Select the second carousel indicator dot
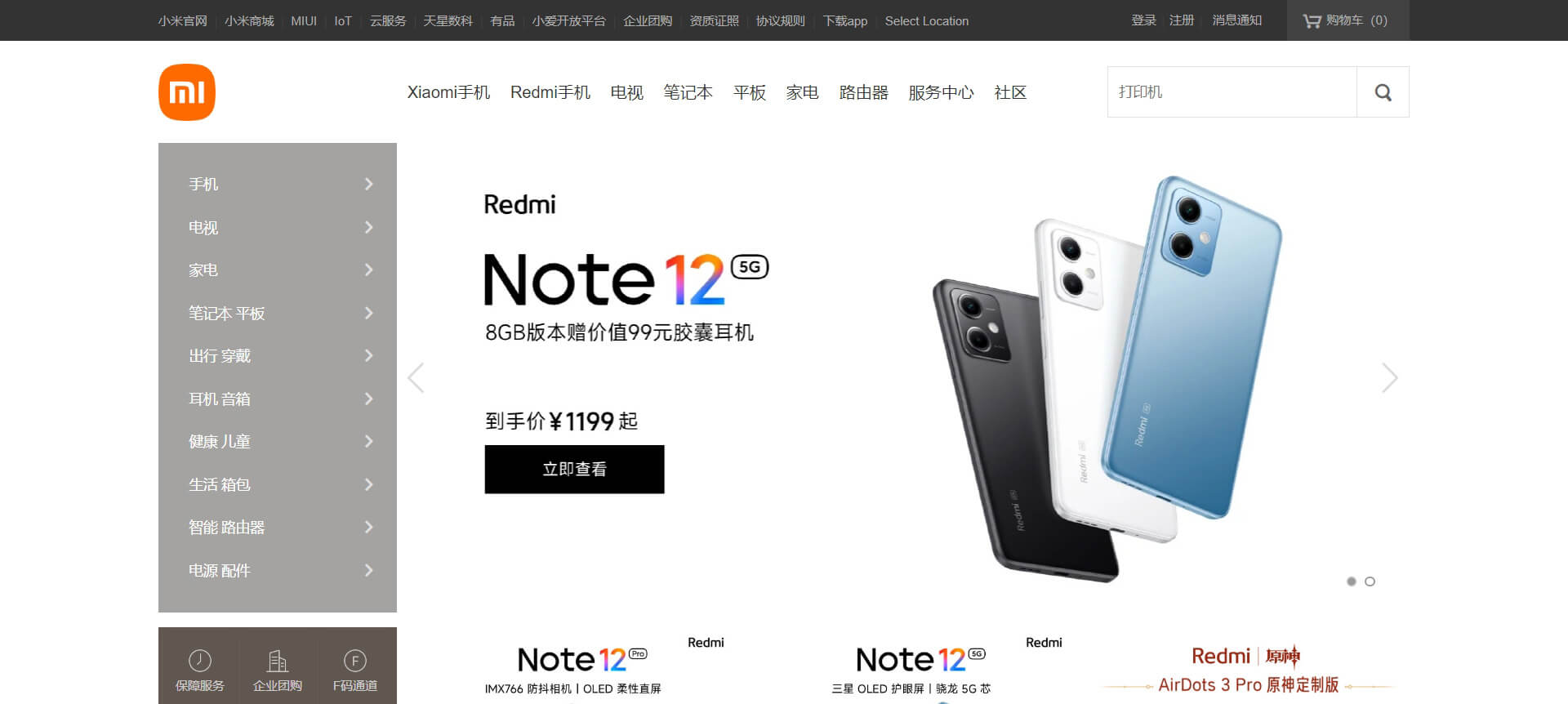Screen dimensions: 1568x704 [1370, 581]
